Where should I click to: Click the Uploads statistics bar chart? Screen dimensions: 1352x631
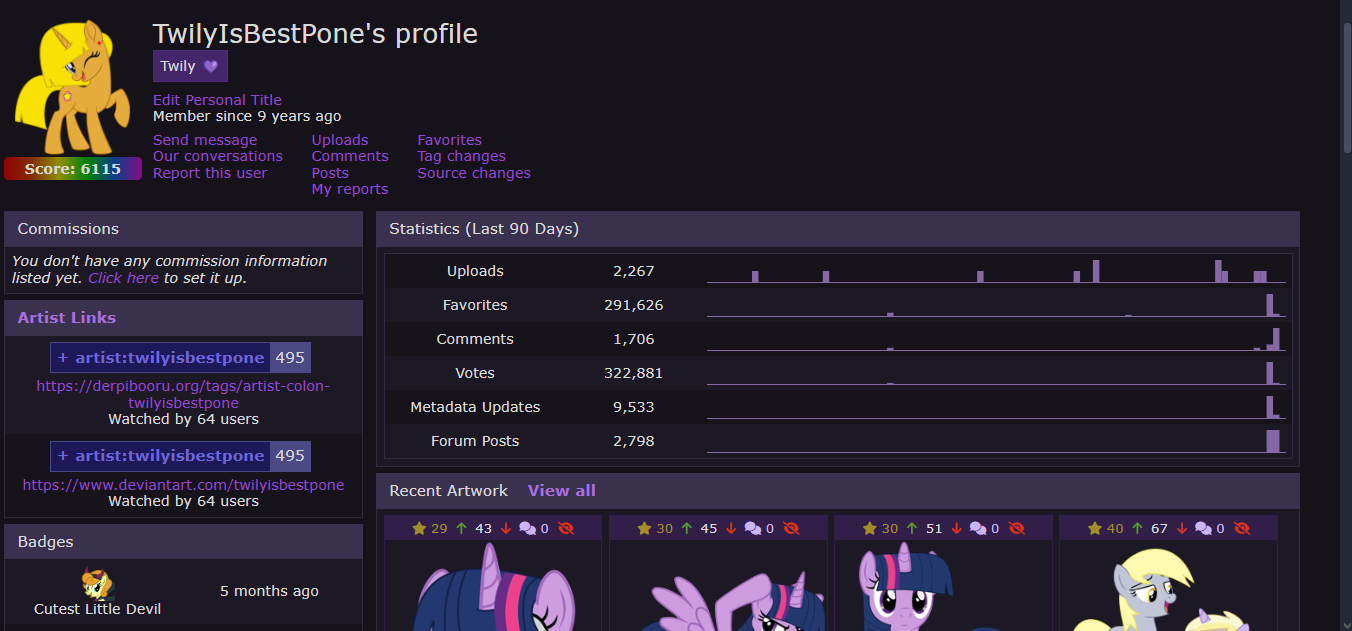[993, 271]
